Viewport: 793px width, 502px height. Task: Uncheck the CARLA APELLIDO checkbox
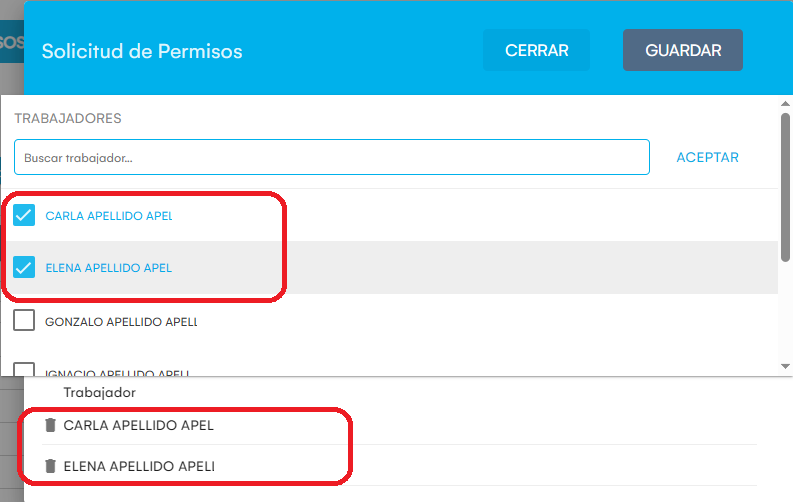pos(25,215)
